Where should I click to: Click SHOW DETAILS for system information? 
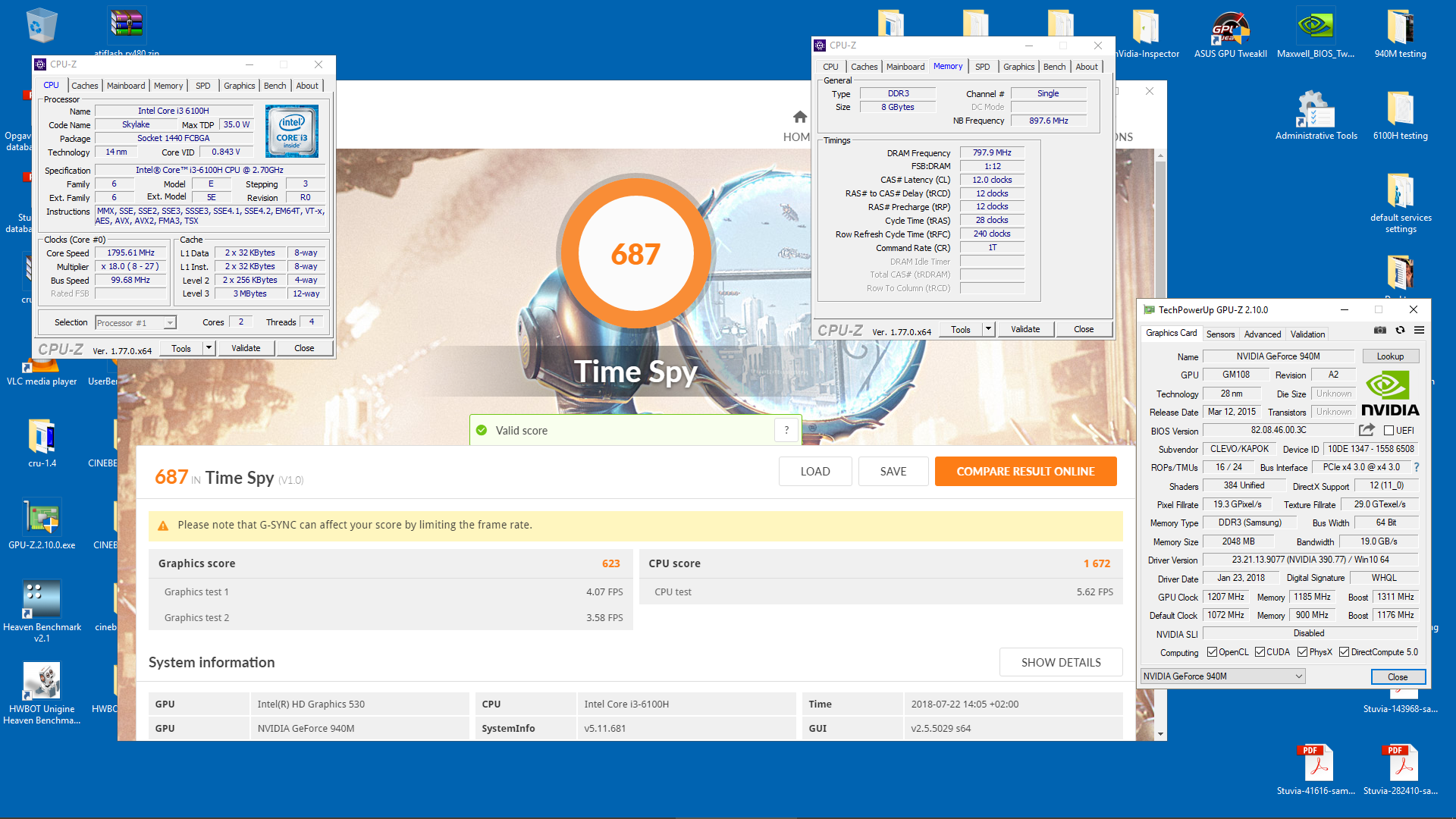click(x=1061, y=662)
